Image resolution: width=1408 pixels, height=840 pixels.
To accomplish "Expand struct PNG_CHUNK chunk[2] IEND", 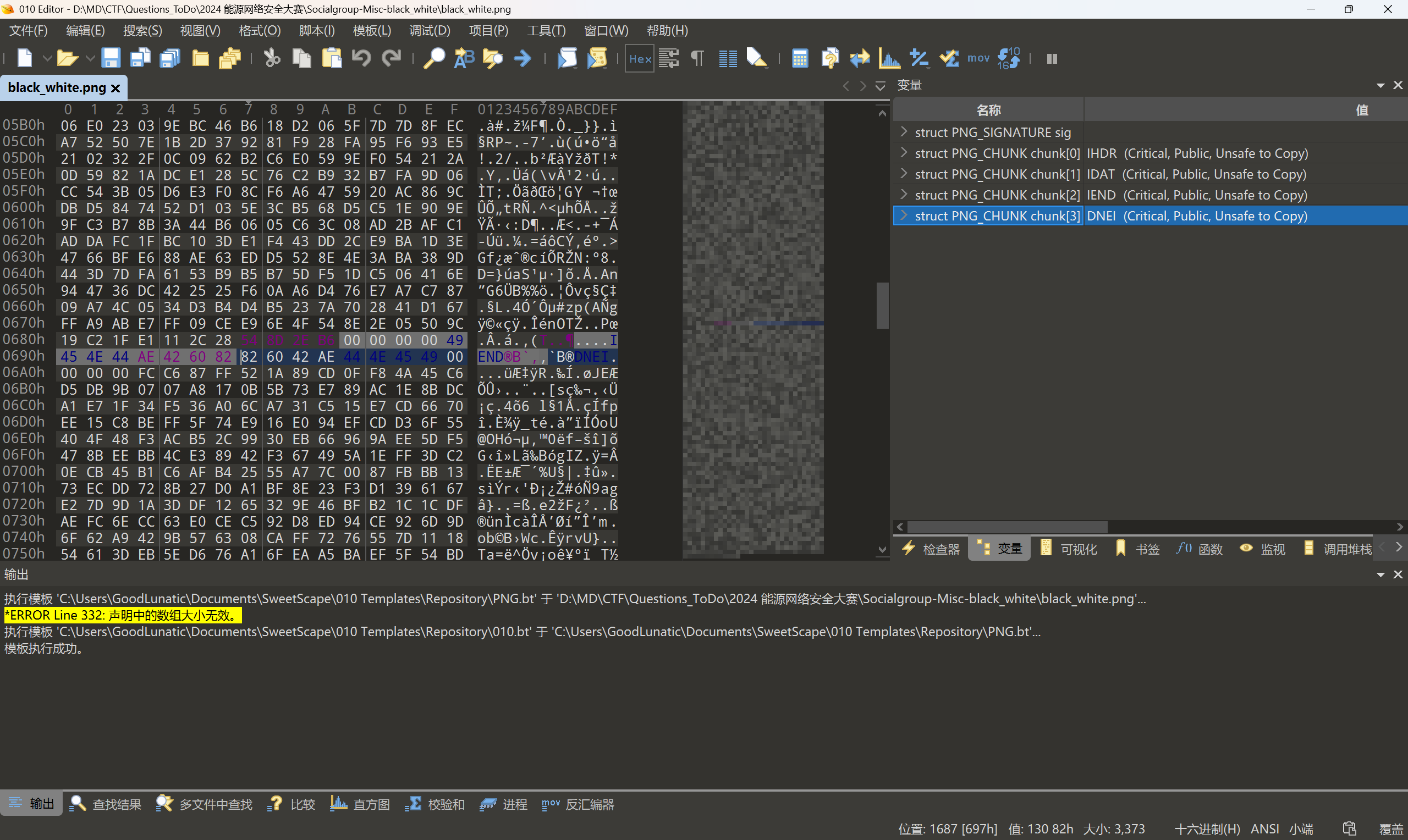I will [x=904, y=195].
